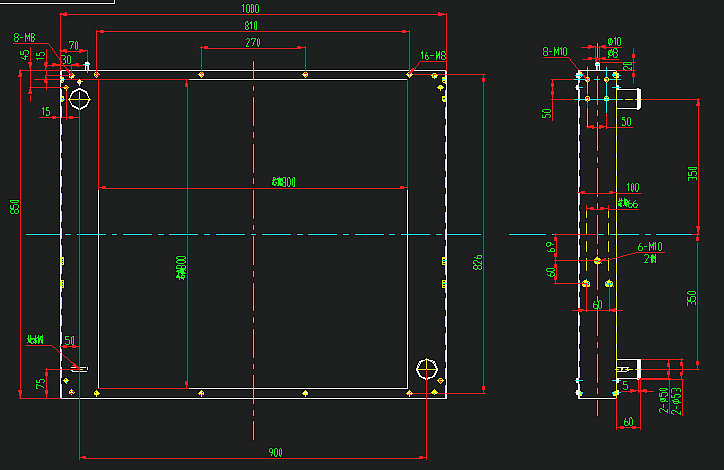Click the 810 dimension label

click(251, 24)
